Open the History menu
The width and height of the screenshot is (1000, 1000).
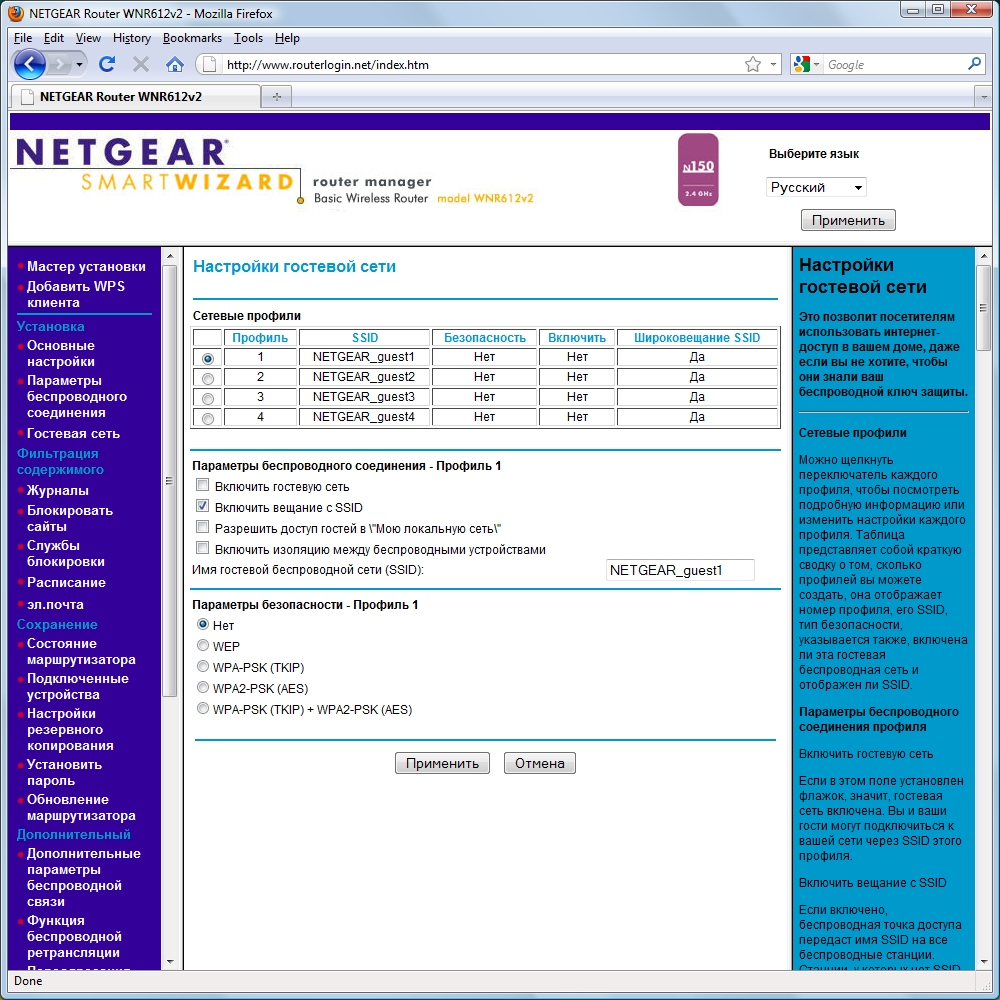(131, 38)
